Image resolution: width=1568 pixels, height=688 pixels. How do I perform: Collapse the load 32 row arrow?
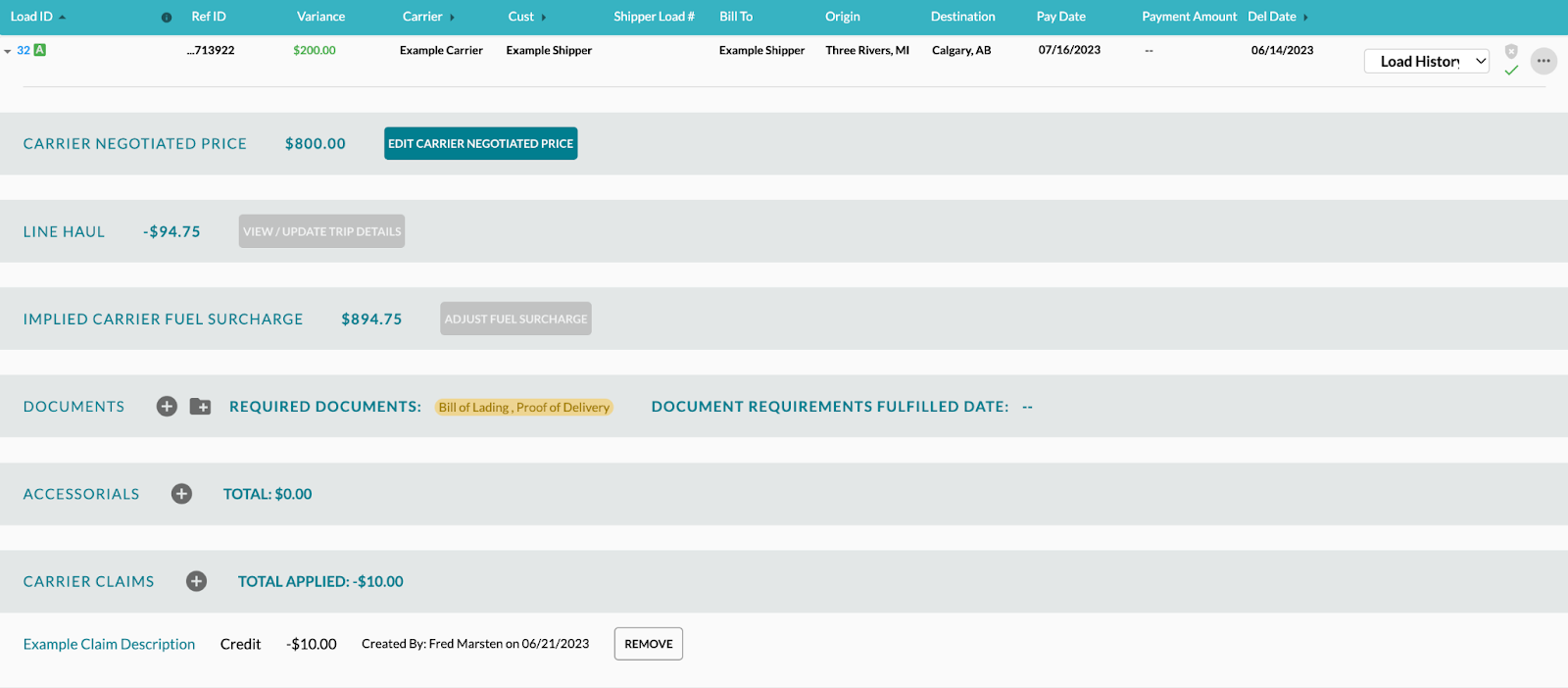[x=8, y=51]
